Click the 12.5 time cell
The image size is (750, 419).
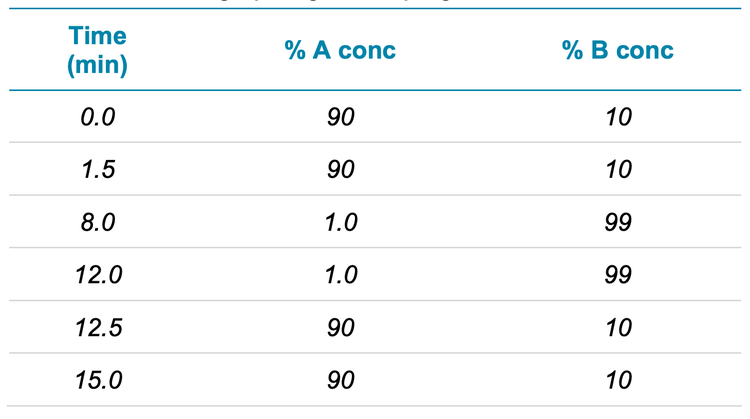[x=98, y=327]
